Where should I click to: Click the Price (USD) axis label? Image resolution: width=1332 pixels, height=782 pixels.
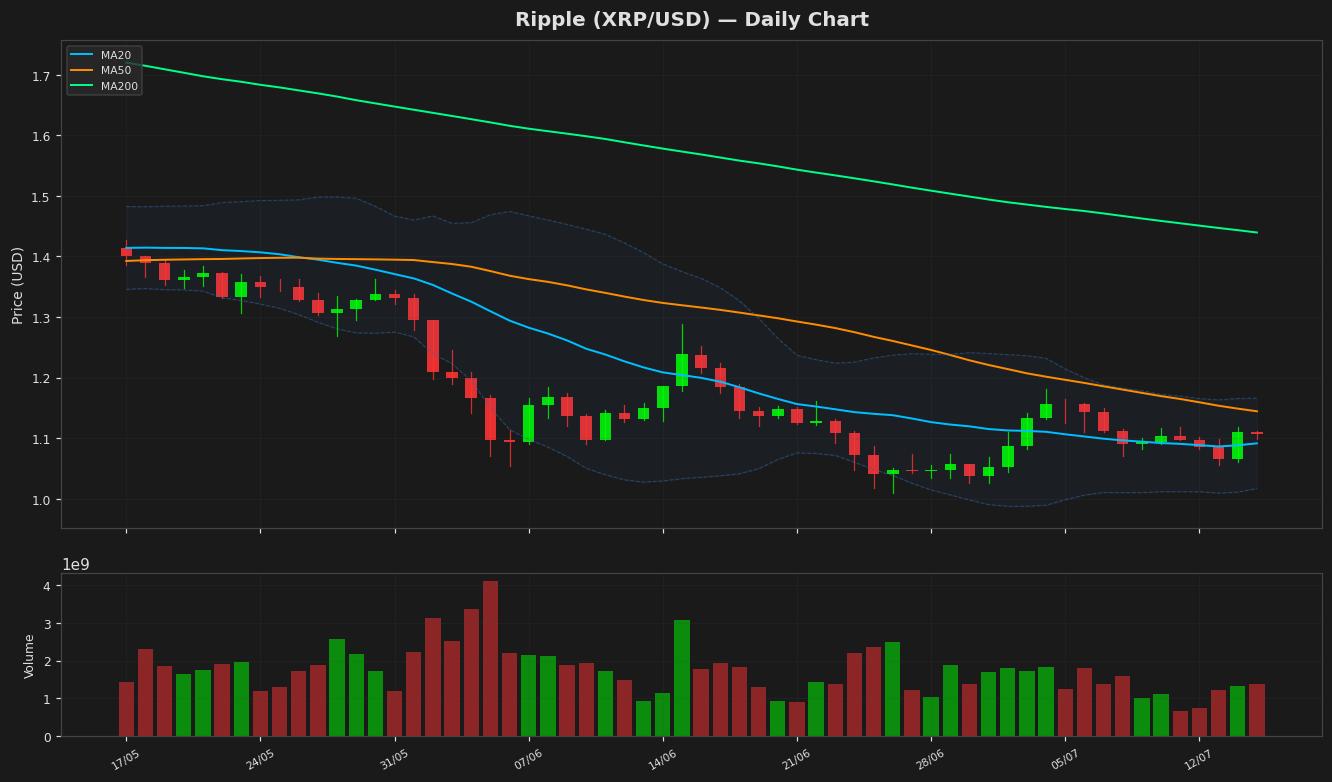[18, 285]
